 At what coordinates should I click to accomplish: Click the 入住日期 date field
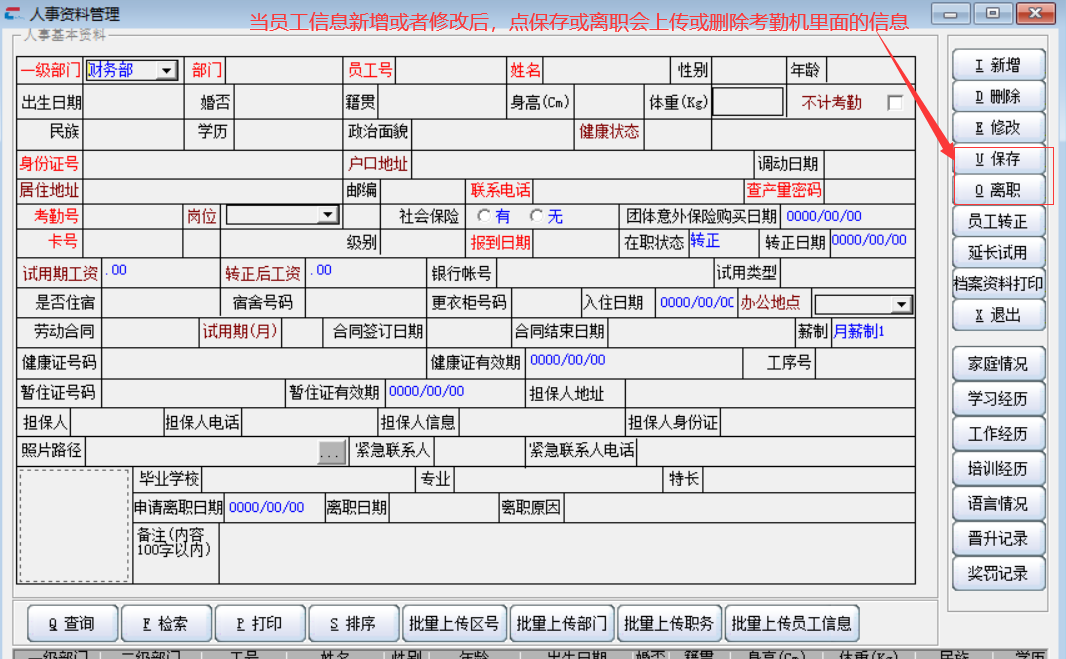tap(696, 303)
